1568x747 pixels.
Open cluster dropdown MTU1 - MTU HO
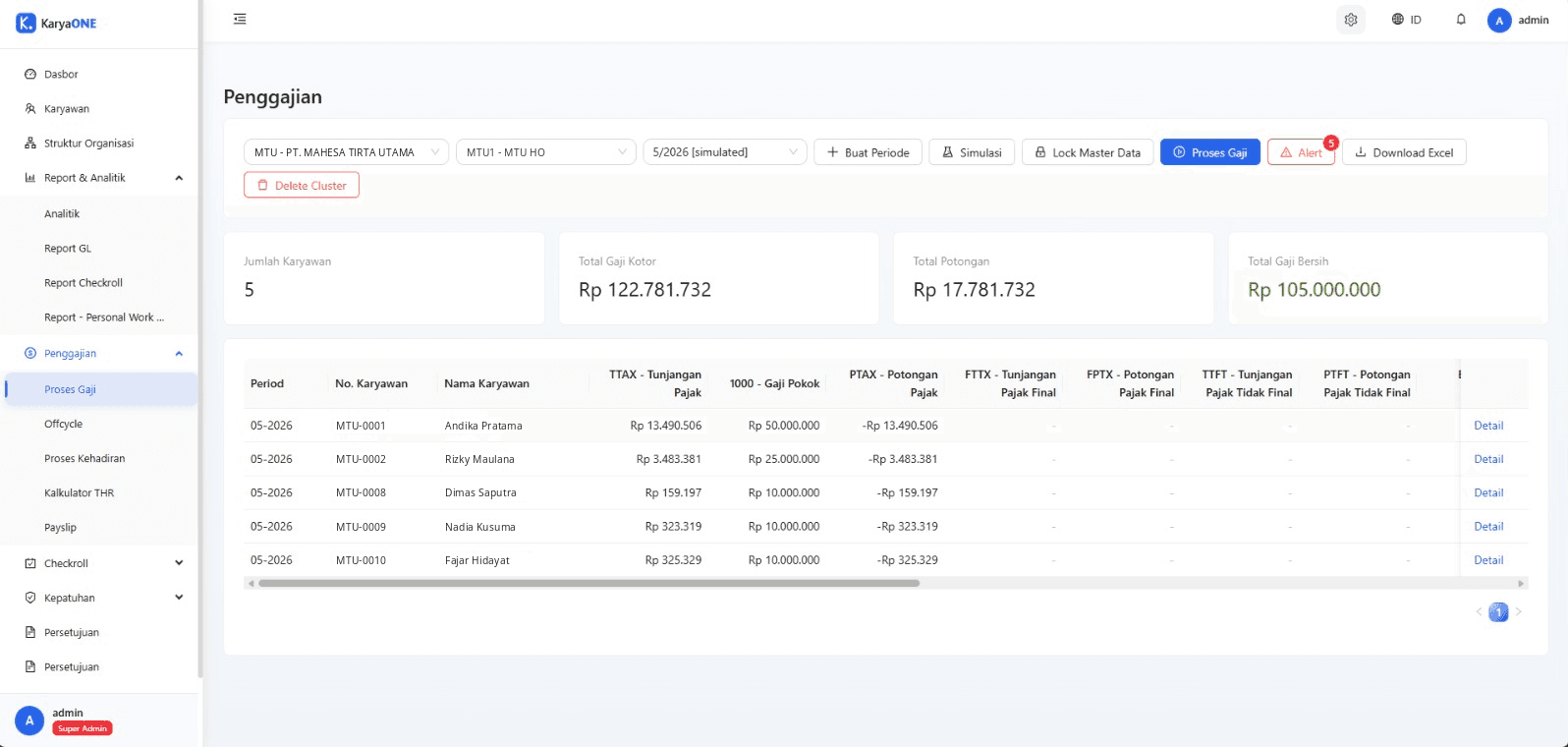pos(546,152)
